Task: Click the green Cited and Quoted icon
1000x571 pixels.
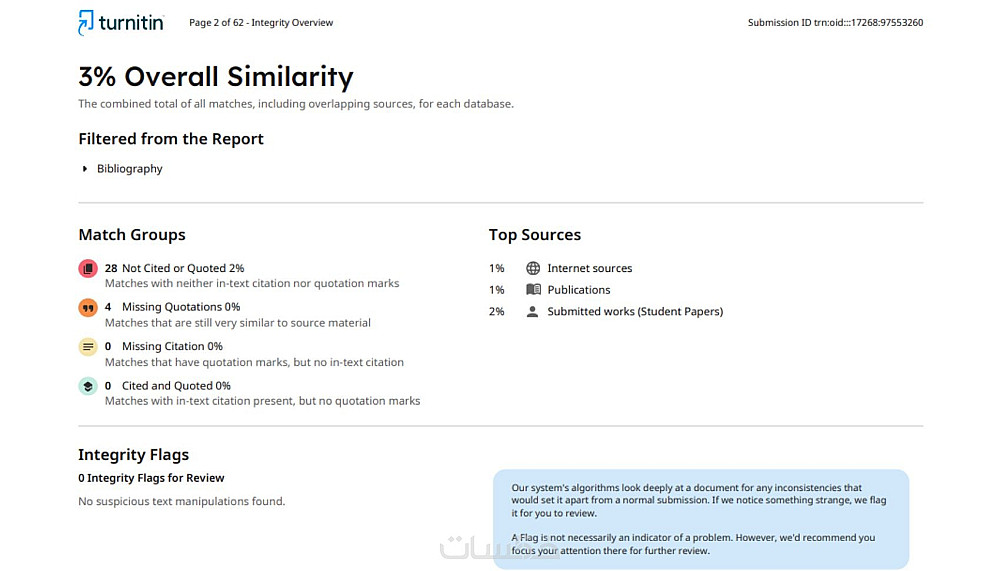Action: tap(88, 386)
